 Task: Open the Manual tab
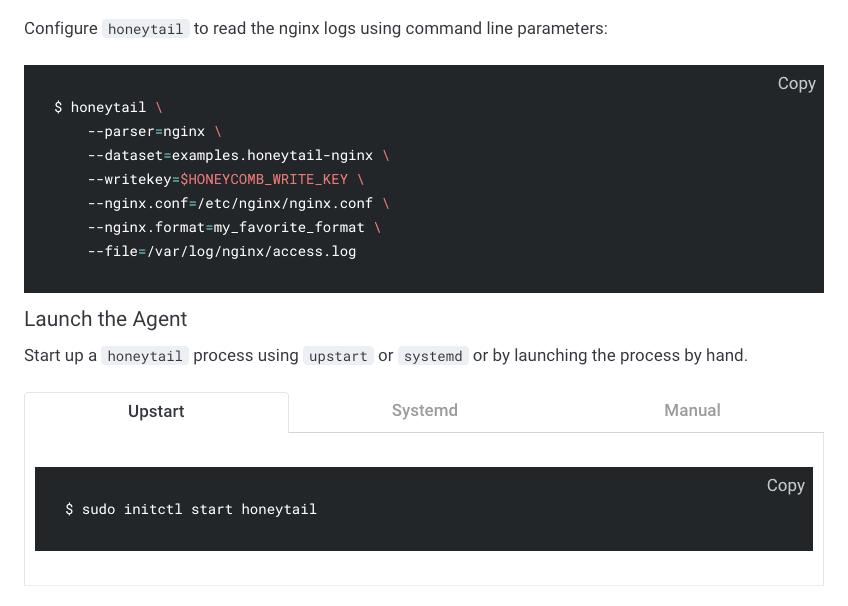pyautogui.click(x=692, y=410)
